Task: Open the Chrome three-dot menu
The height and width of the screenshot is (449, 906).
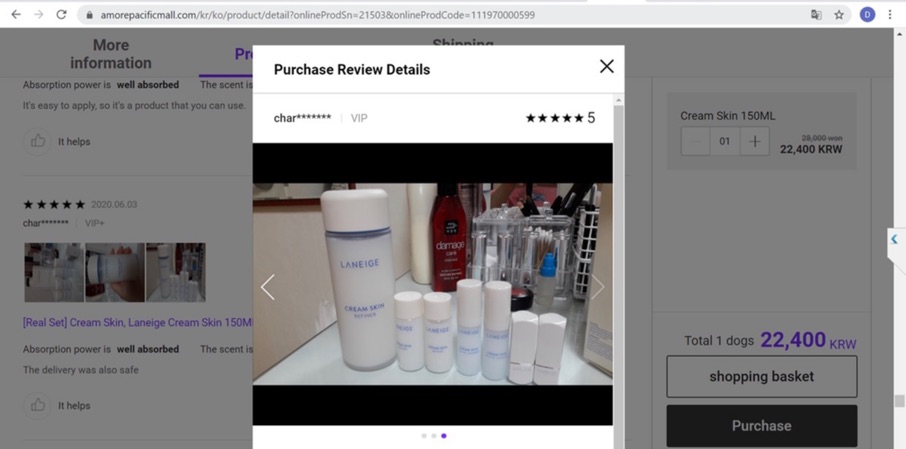Action: coord(890,15)
